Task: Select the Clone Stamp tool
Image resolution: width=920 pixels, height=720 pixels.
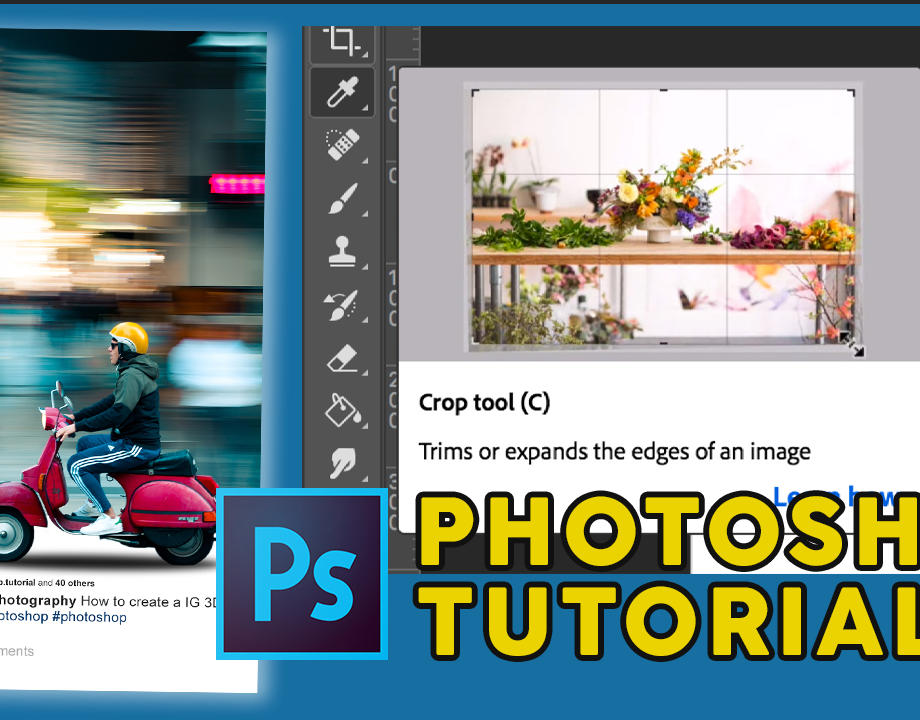Action: [x=342, y=252]
